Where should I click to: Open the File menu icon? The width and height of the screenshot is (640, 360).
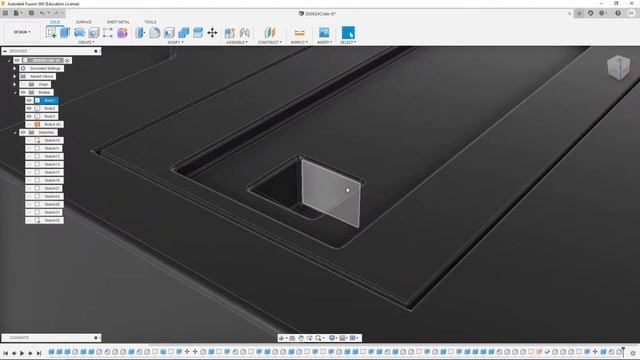coord(17,13)
